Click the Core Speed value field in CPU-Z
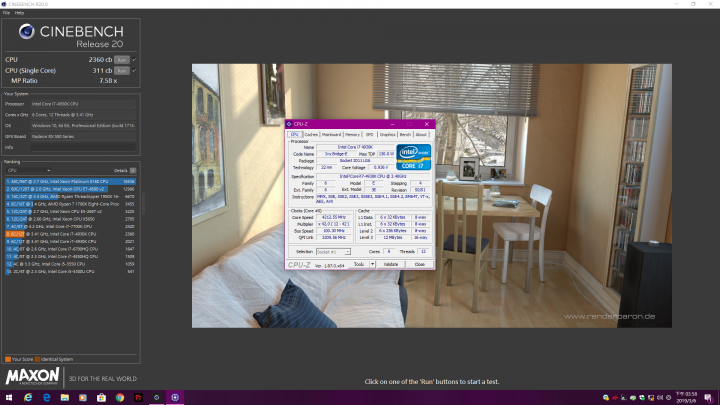This screenshot has height=405, width=720. (334, 217)
